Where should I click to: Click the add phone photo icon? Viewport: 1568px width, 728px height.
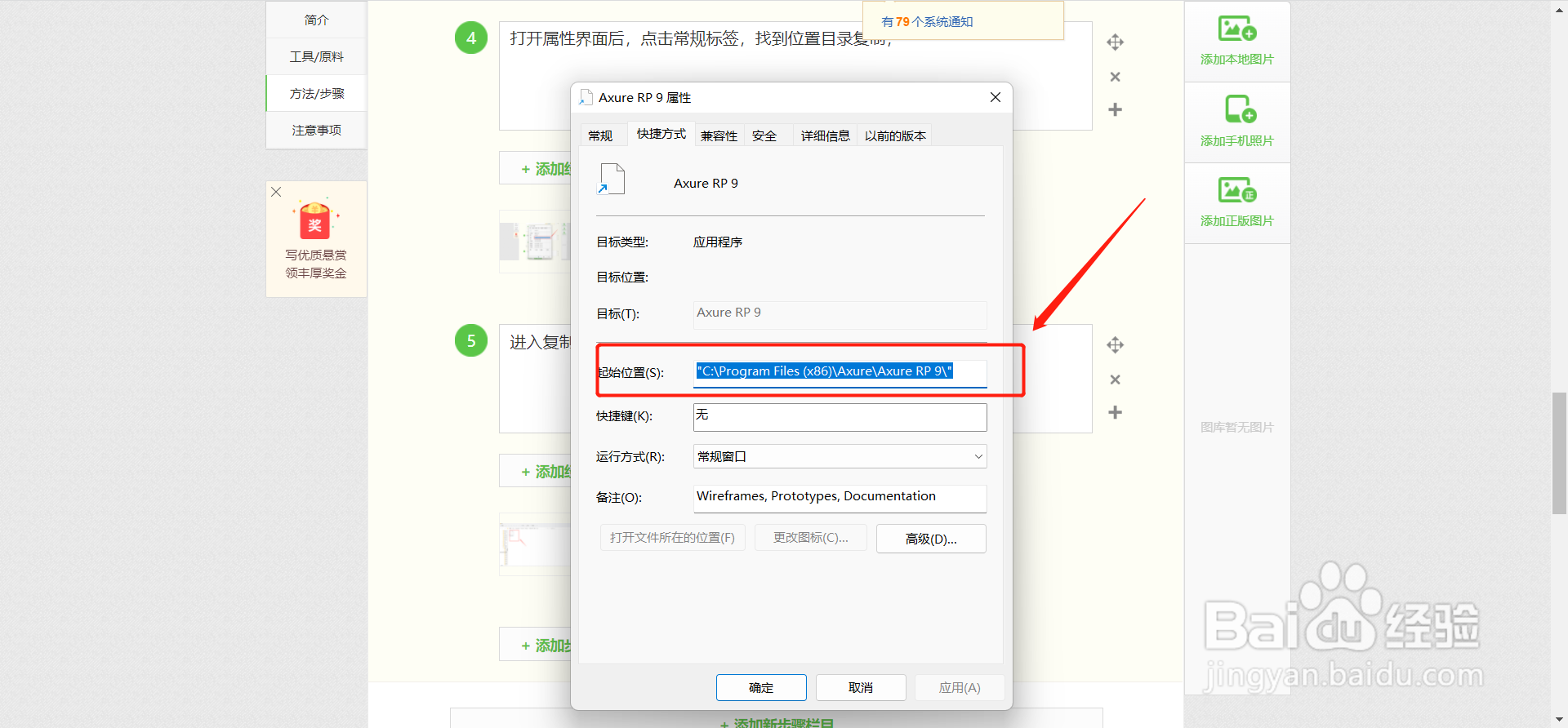point(1240,109)
